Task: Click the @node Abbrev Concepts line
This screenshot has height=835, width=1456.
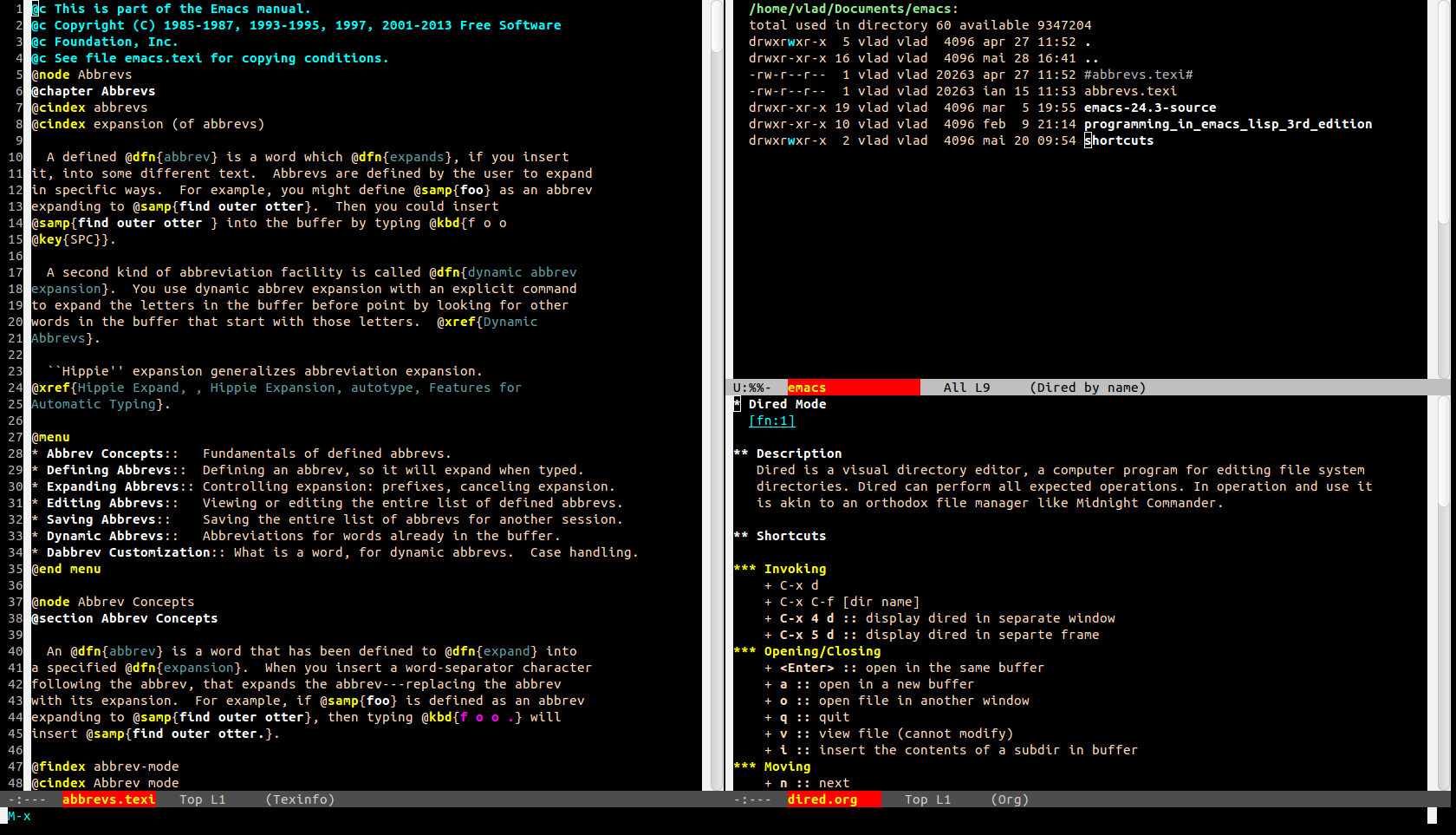Action: pos(113,602)
